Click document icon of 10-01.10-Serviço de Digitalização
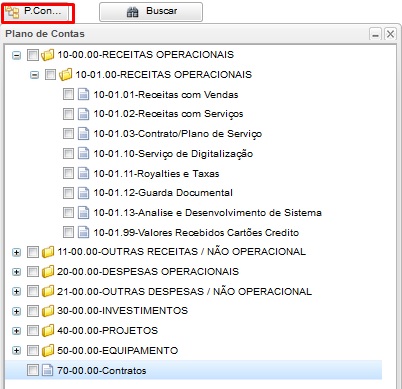The height and width of the screenshot is (389, 402). tap(83, 153)
